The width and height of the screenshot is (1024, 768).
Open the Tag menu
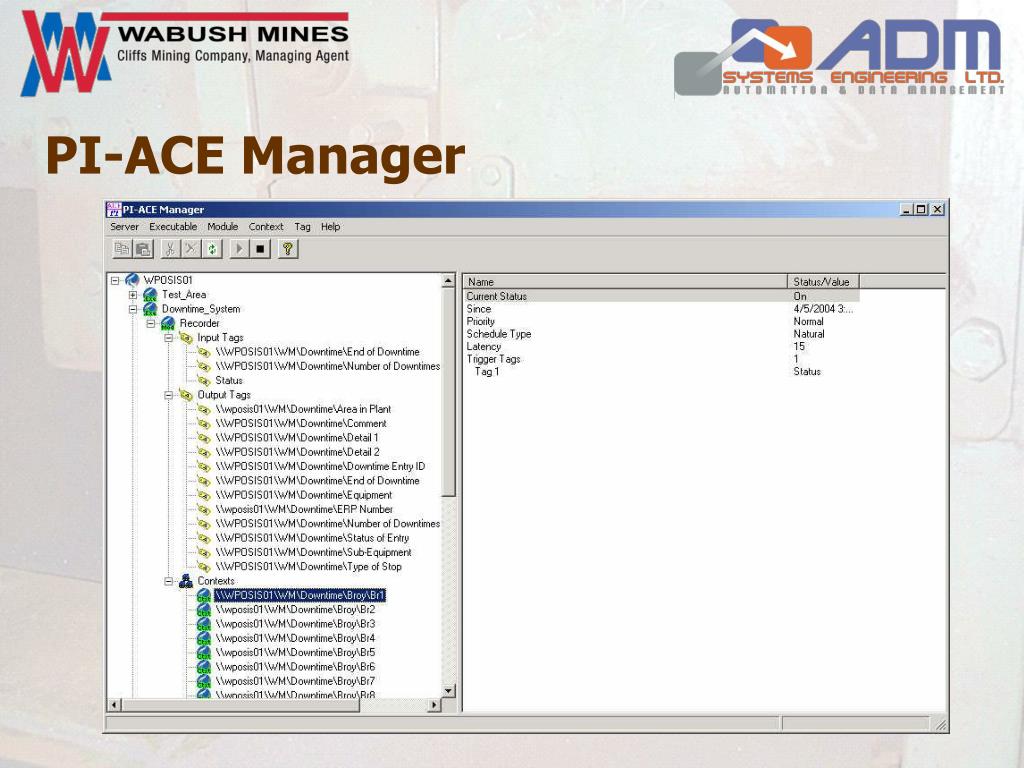click(x=302, y=227)
